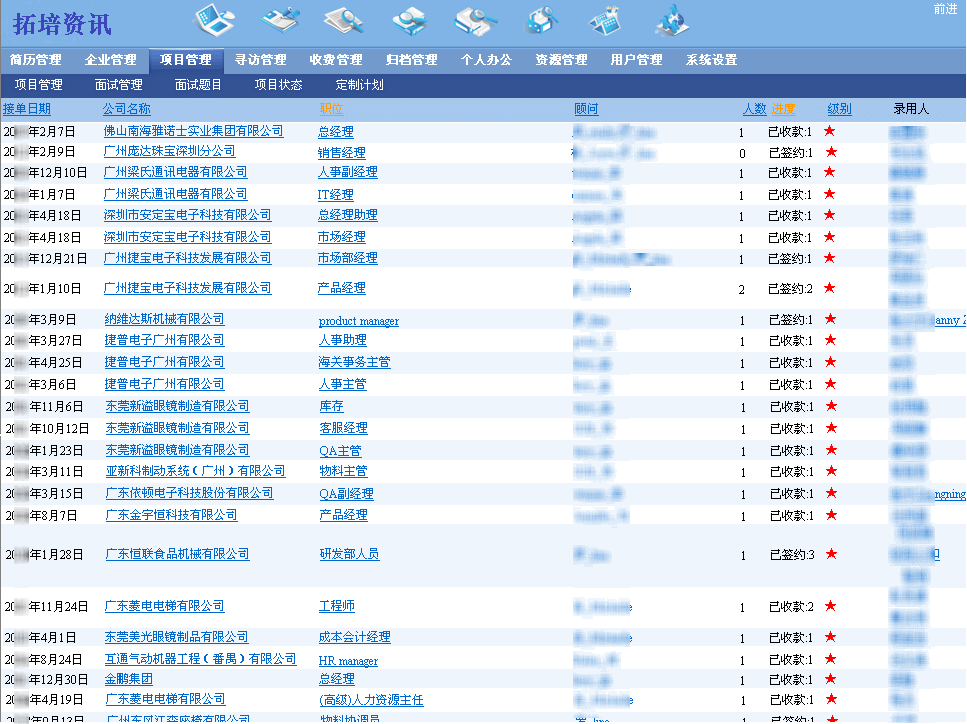Click the single book with magnifier icon

pos(410,20)
